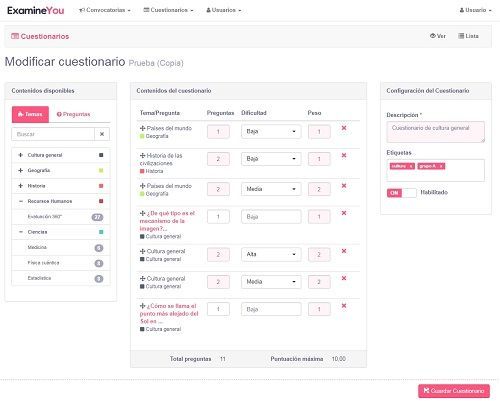The image size is (500, 401).
Task: Click the Etiquetas tags input box
Action: 436,170
